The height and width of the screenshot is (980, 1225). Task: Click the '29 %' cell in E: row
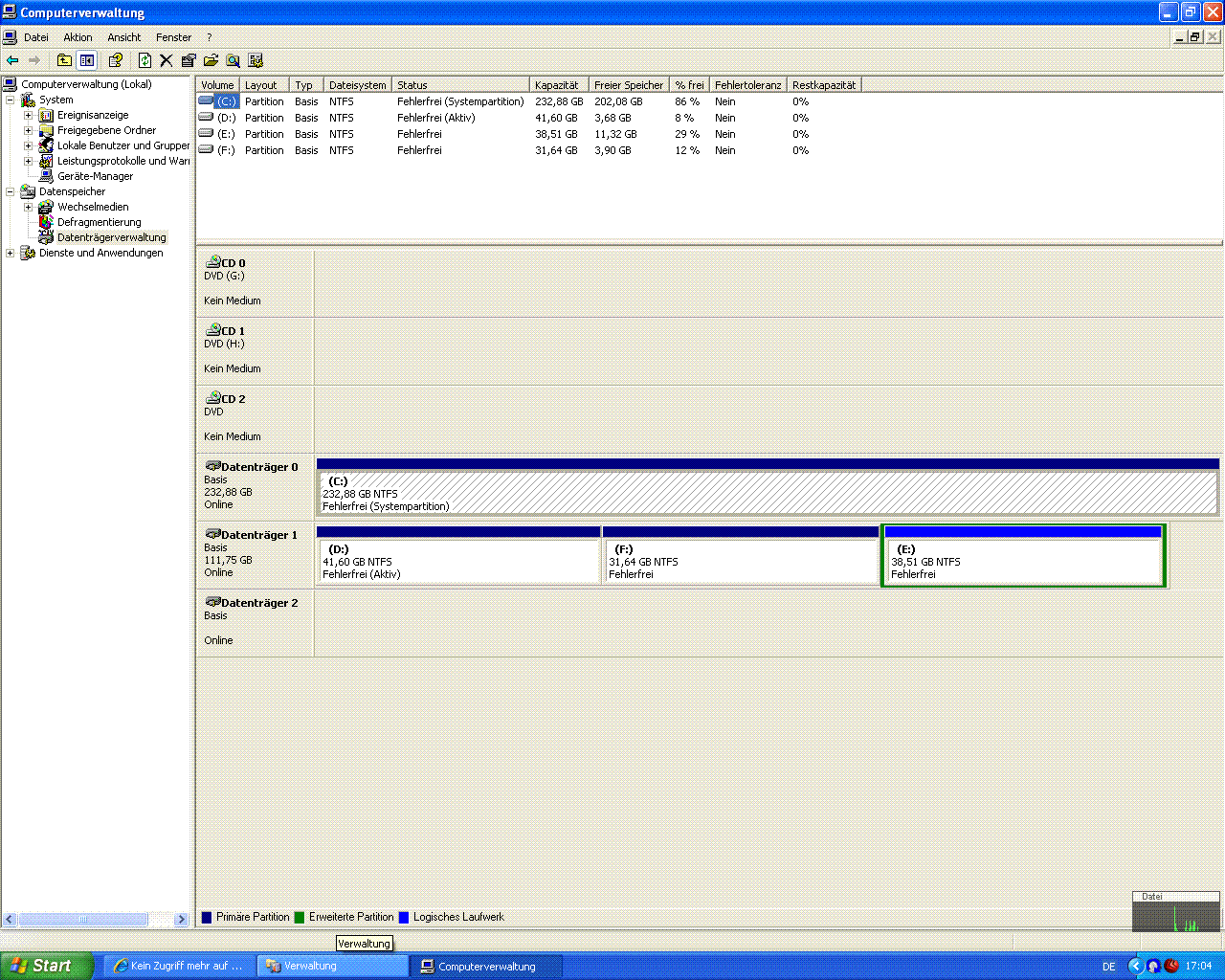pos(687,134)
